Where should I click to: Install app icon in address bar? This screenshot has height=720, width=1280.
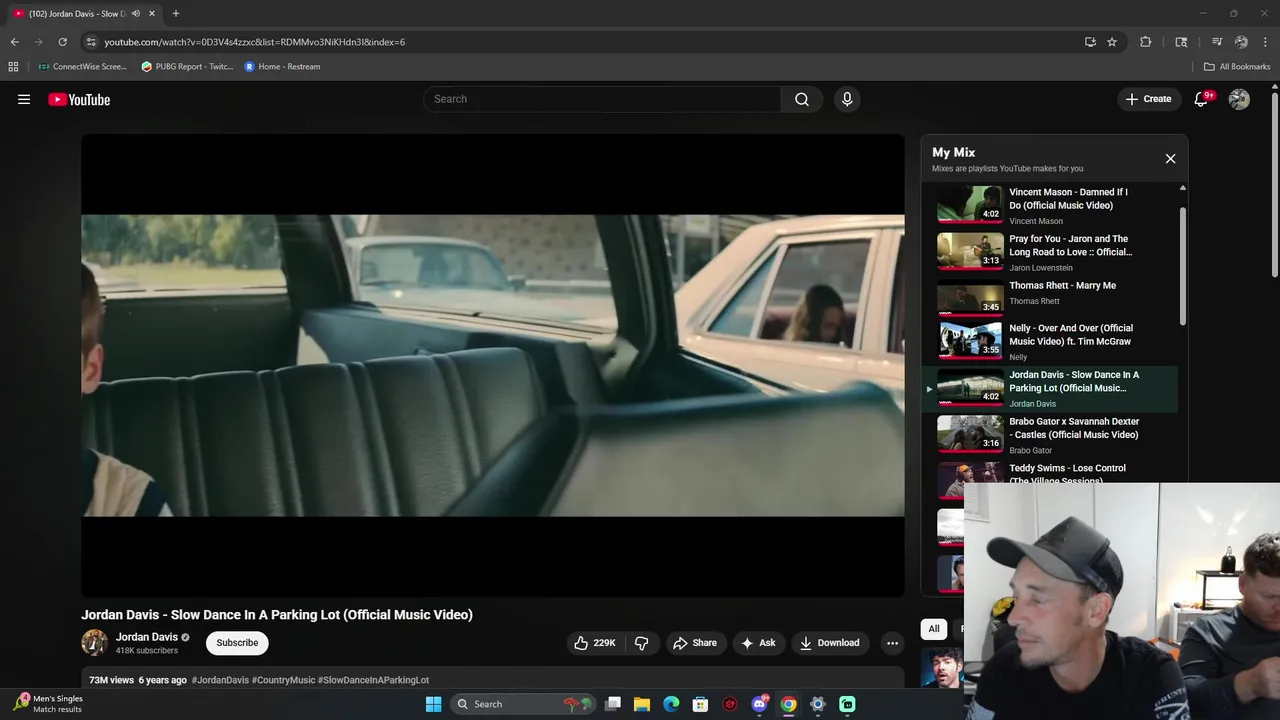1090,42
